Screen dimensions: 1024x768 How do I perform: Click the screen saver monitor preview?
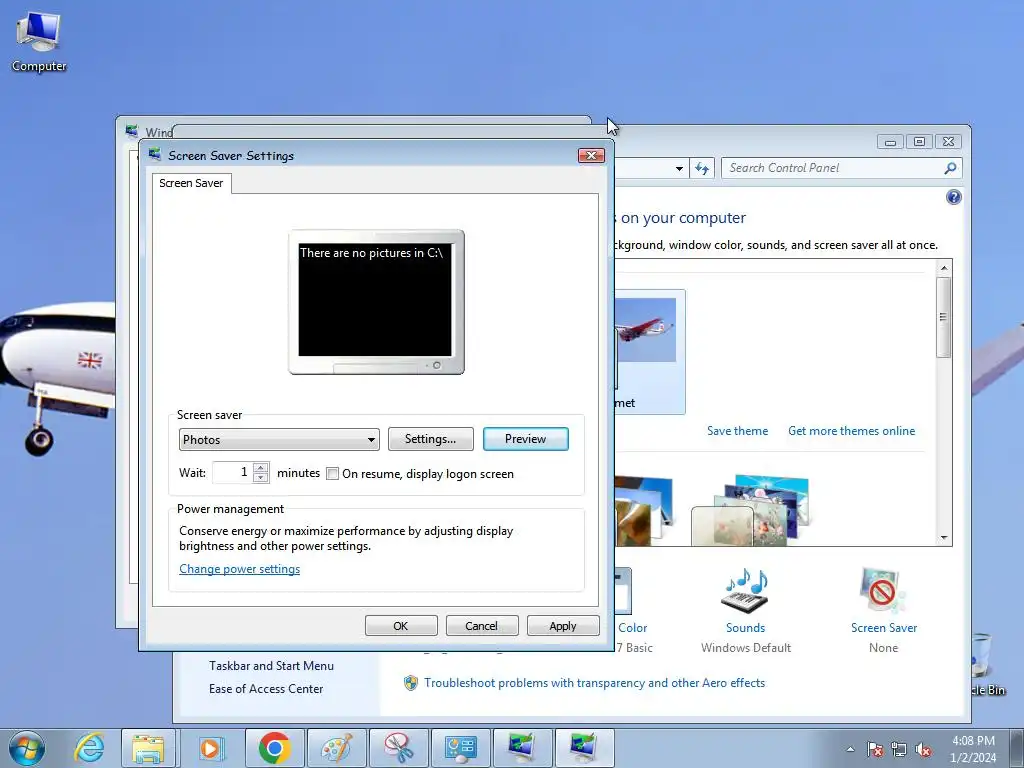[x=376, y=302]
